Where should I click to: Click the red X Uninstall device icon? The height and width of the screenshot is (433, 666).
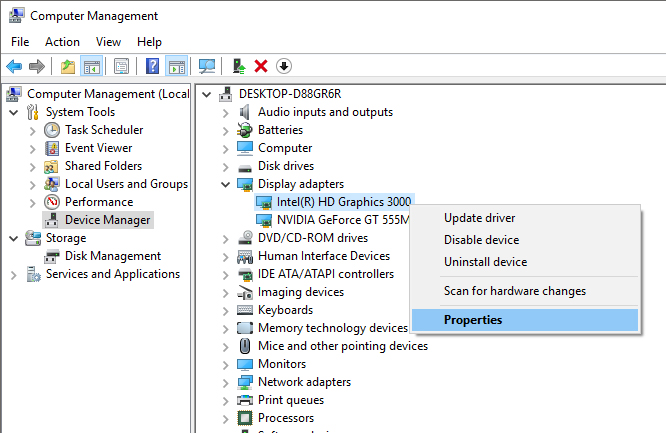coord(261,66)
